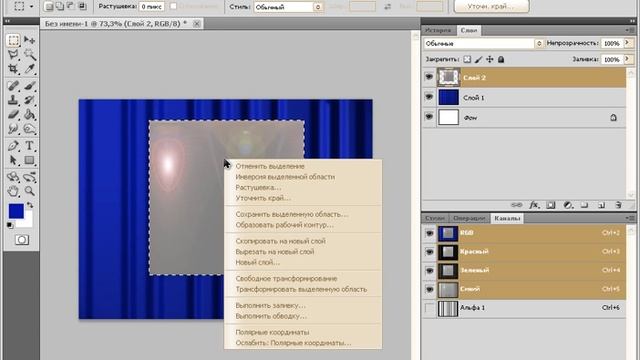
Task: Open the Заливка fill slider arrow
Action: tap(629, 59)
